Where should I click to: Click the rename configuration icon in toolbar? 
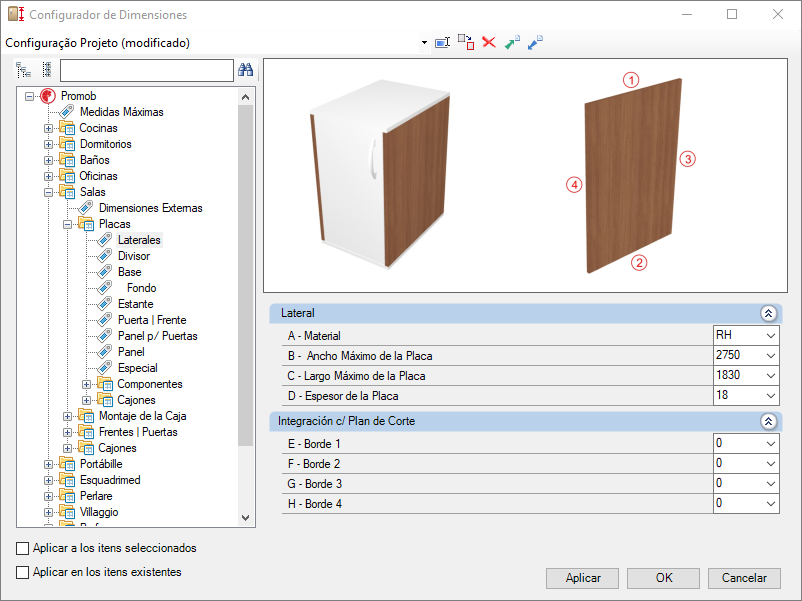[x=442, y=42]
